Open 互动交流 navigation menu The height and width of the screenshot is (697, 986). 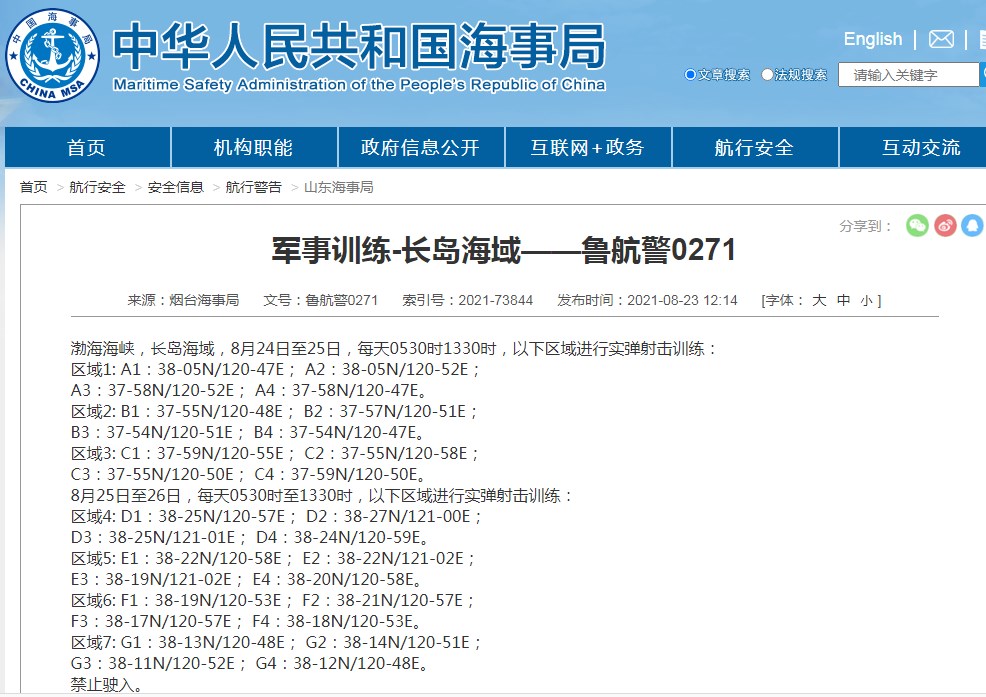(921, 147)
